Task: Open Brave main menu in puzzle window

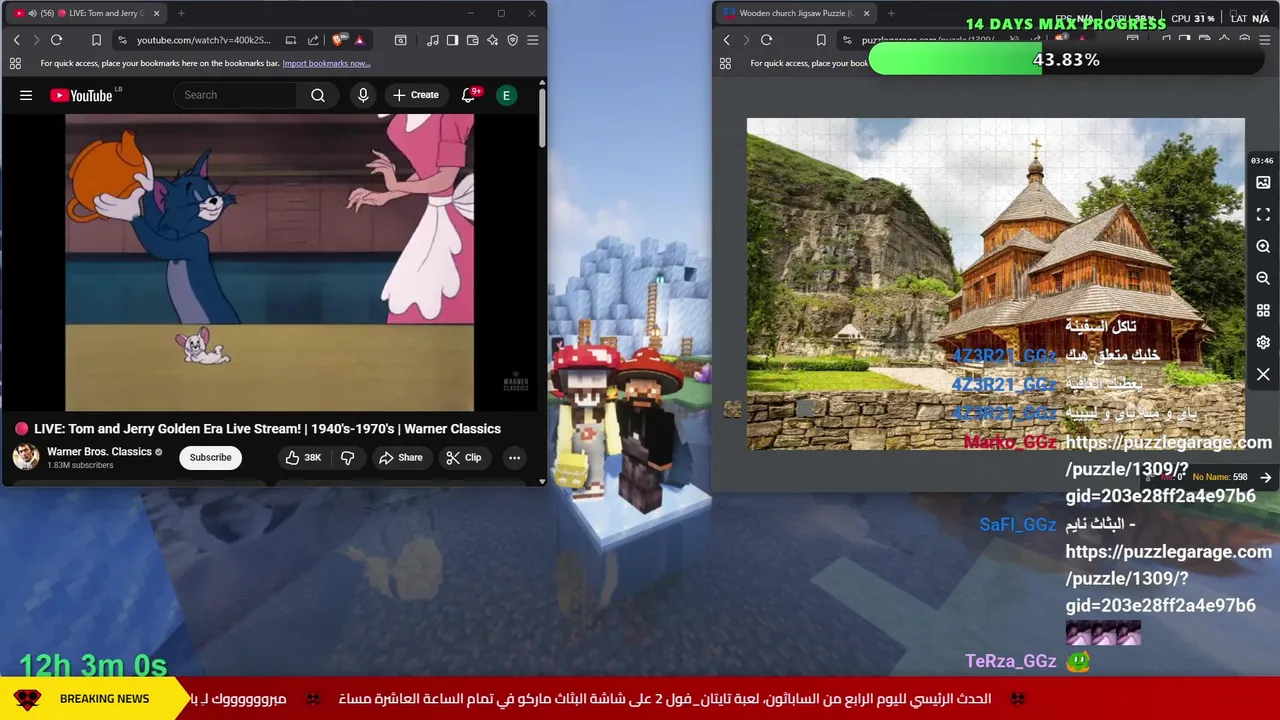Action: tap(1264, 40)
